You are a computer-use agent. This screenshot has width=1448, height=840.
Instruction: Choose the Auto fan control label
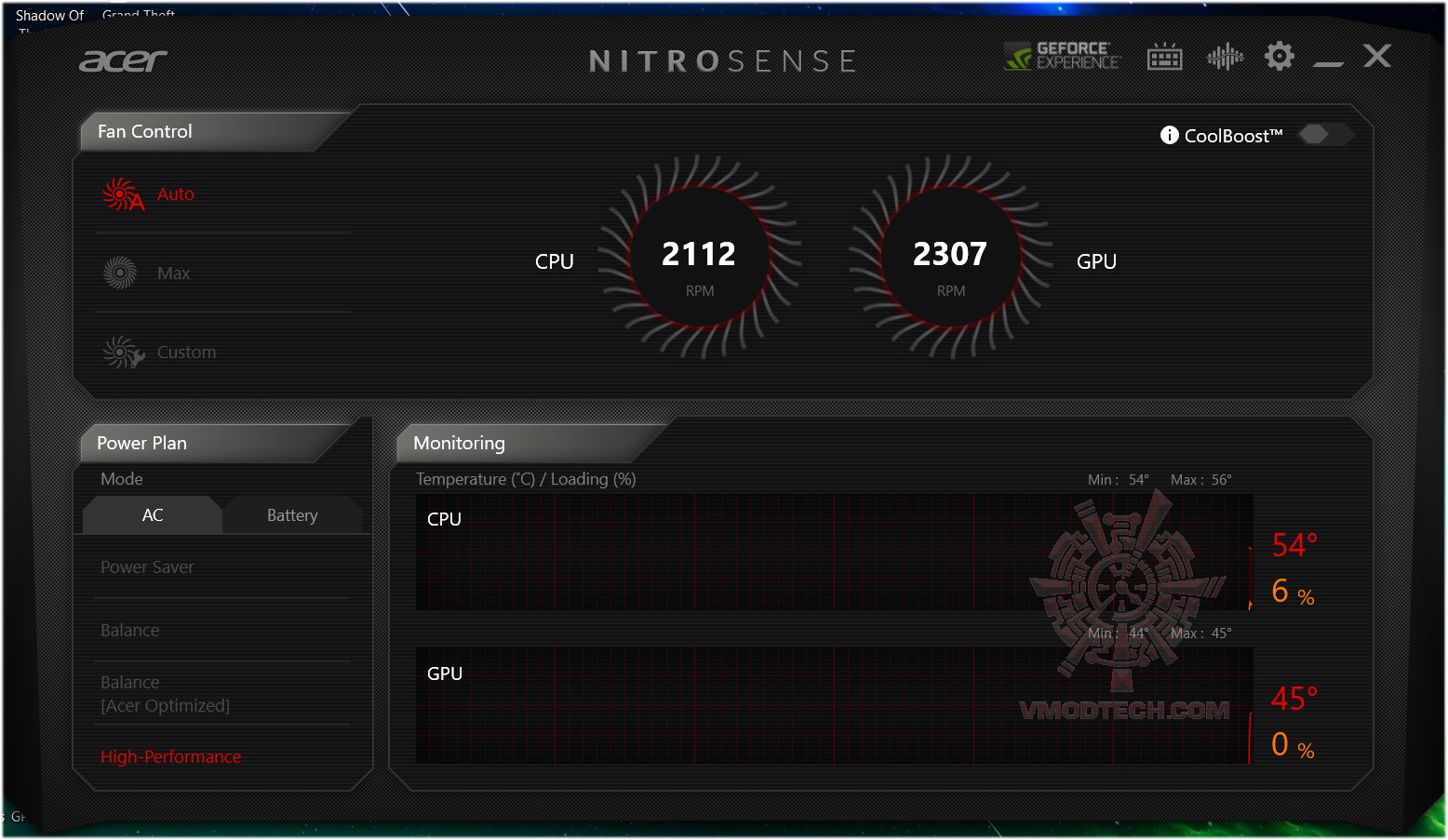point(176,194)
